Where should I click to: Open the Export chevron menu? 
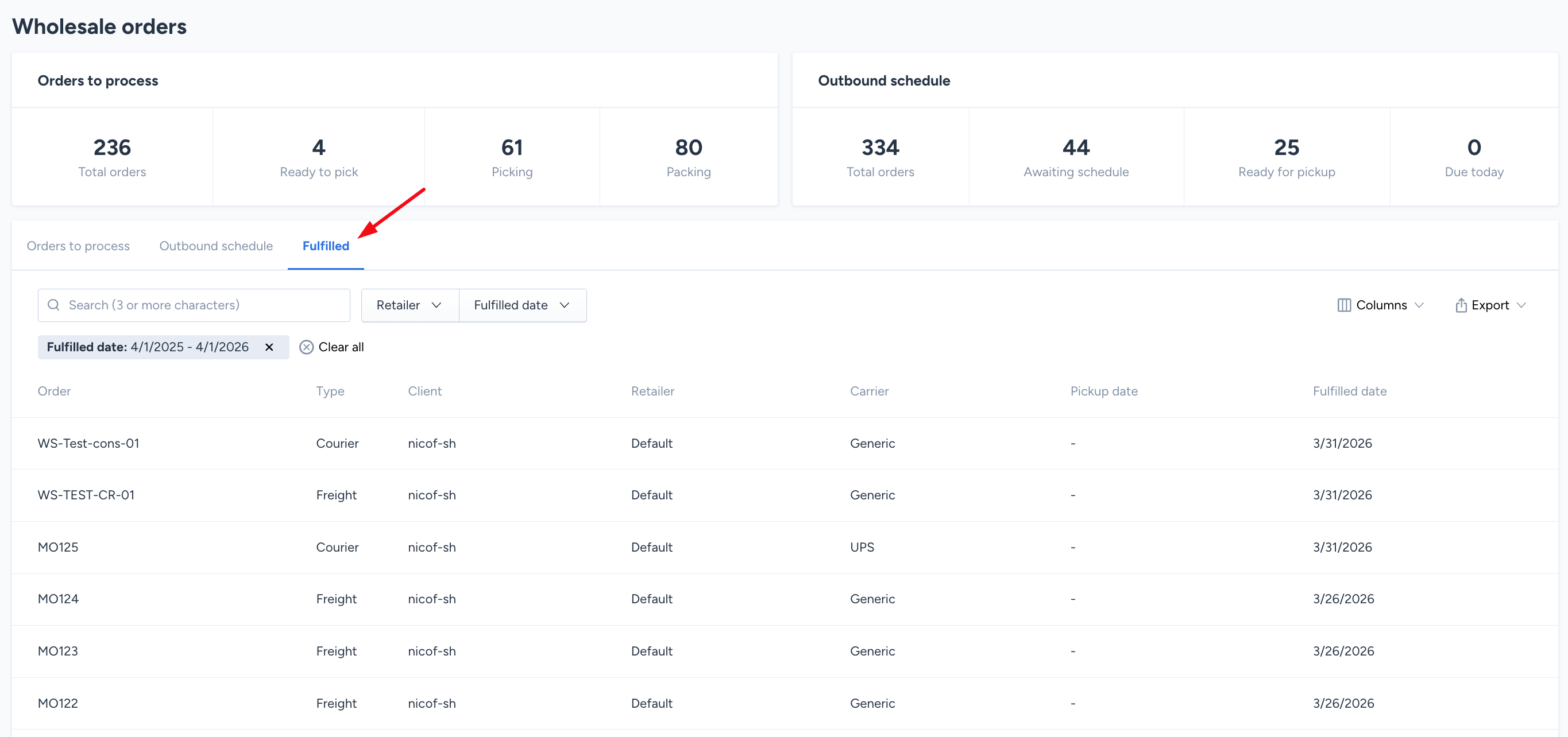1521,305
